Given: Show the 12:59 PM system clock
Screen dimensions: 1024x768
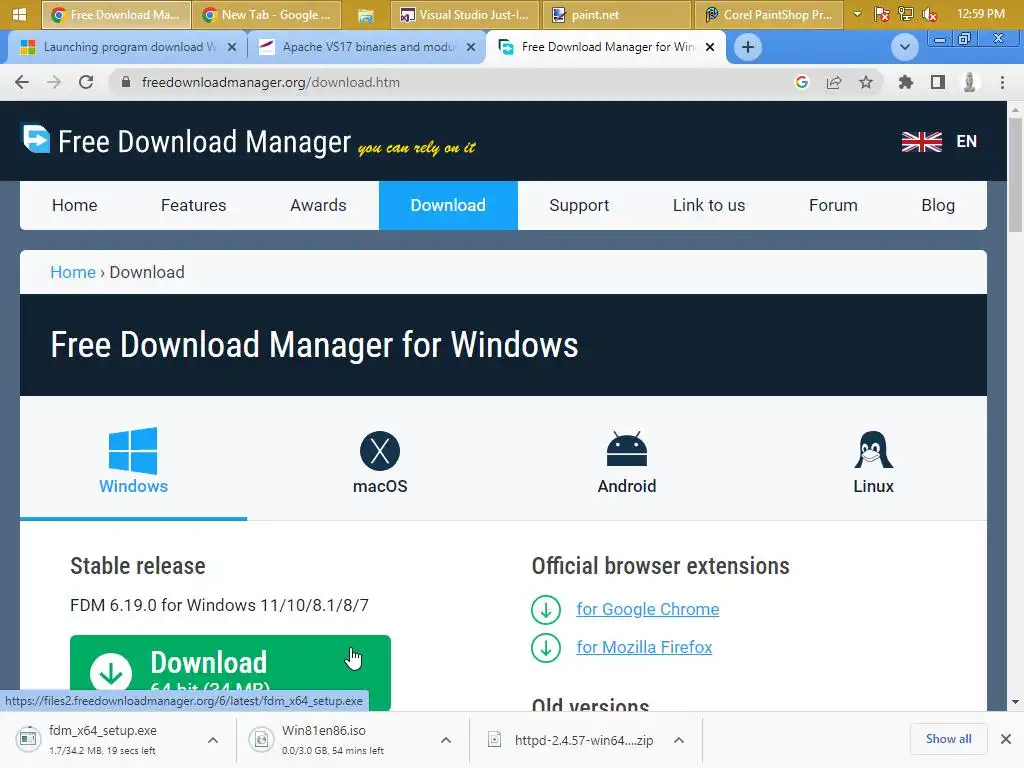Looking at the screenshot, I should point(980,14).
